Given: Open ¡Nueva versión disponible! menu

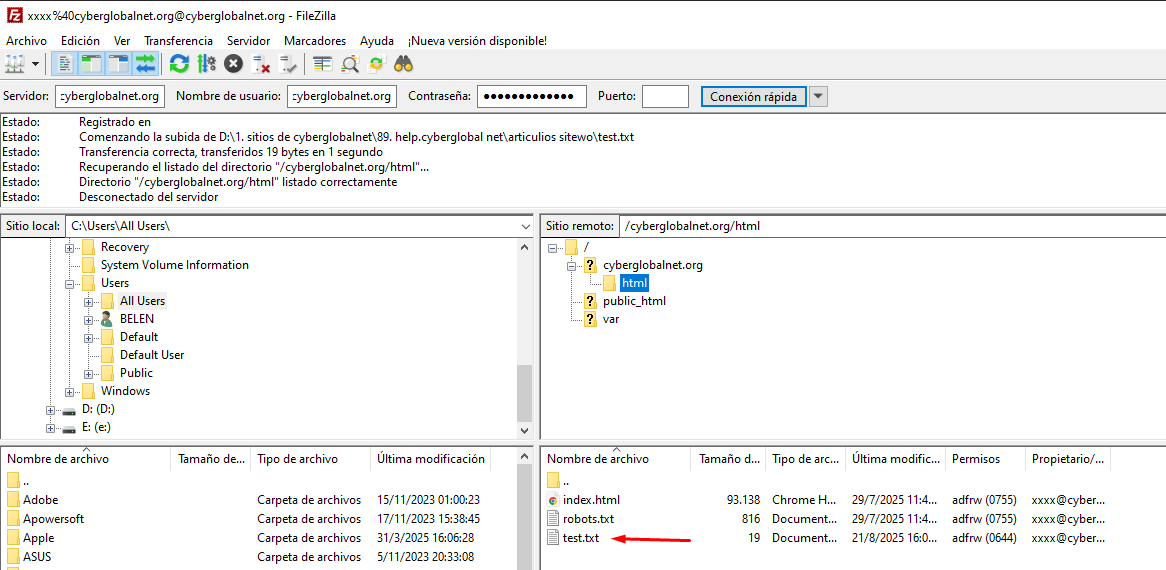Looking at the screenshot, I should [x=477, y=41].
